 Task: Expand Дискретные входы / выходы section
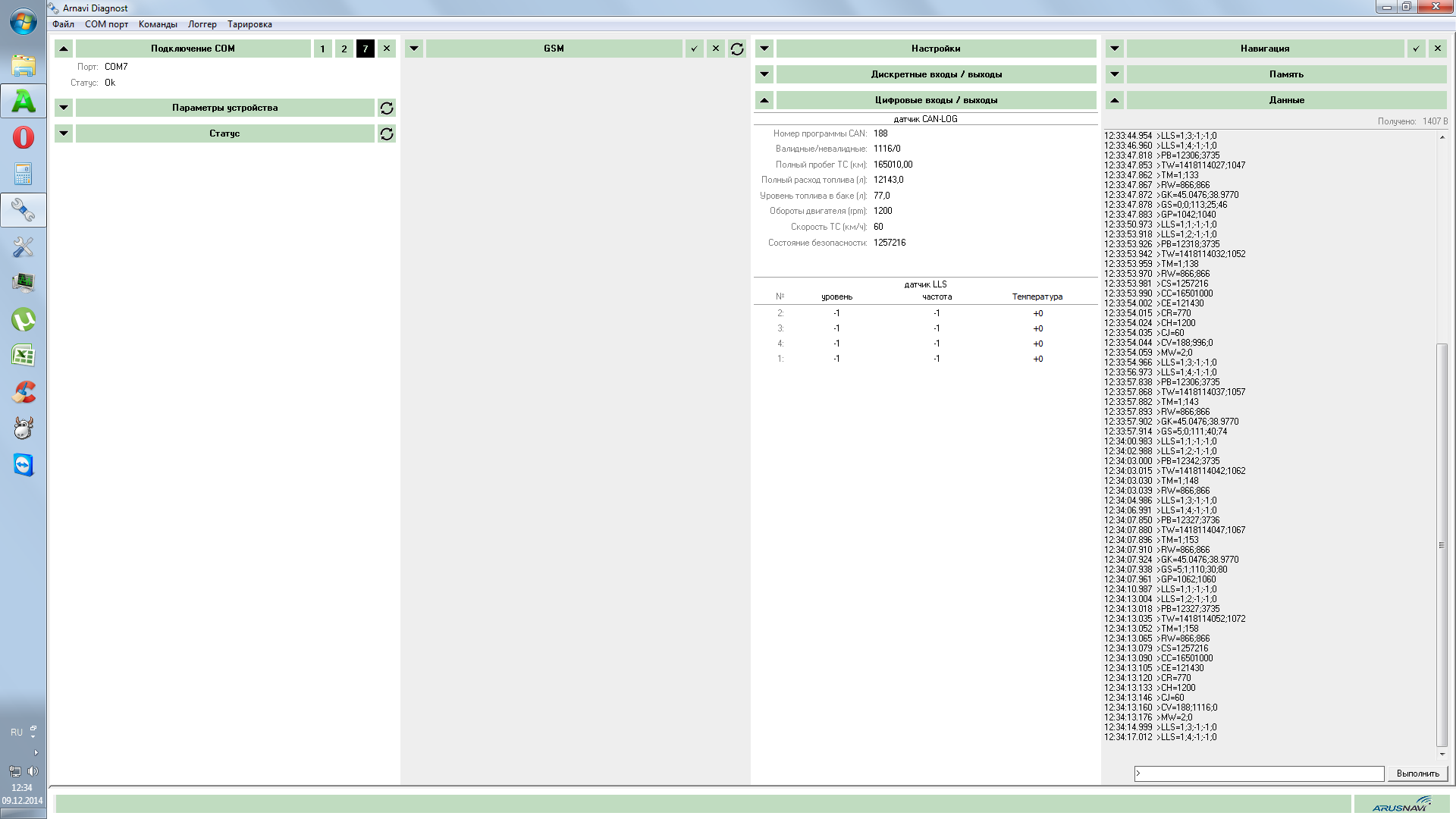pyautogui.click(x=764, y=74)
